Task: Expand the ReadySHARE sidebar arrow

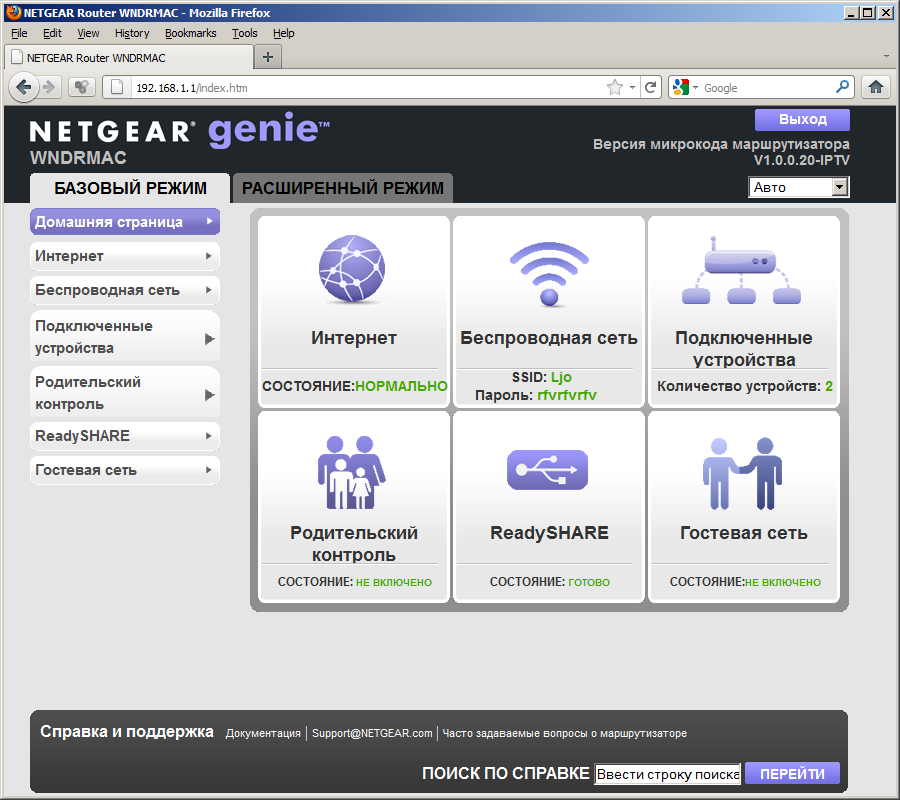Action: [209, 436]
